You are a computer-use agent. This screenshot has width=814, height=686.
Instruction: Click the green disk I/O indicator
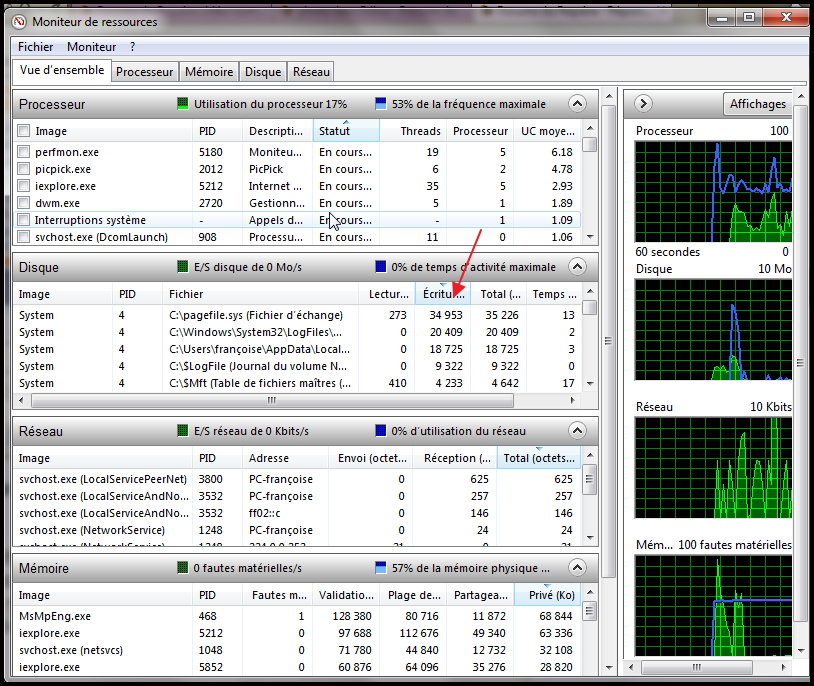tap(182, 267)
